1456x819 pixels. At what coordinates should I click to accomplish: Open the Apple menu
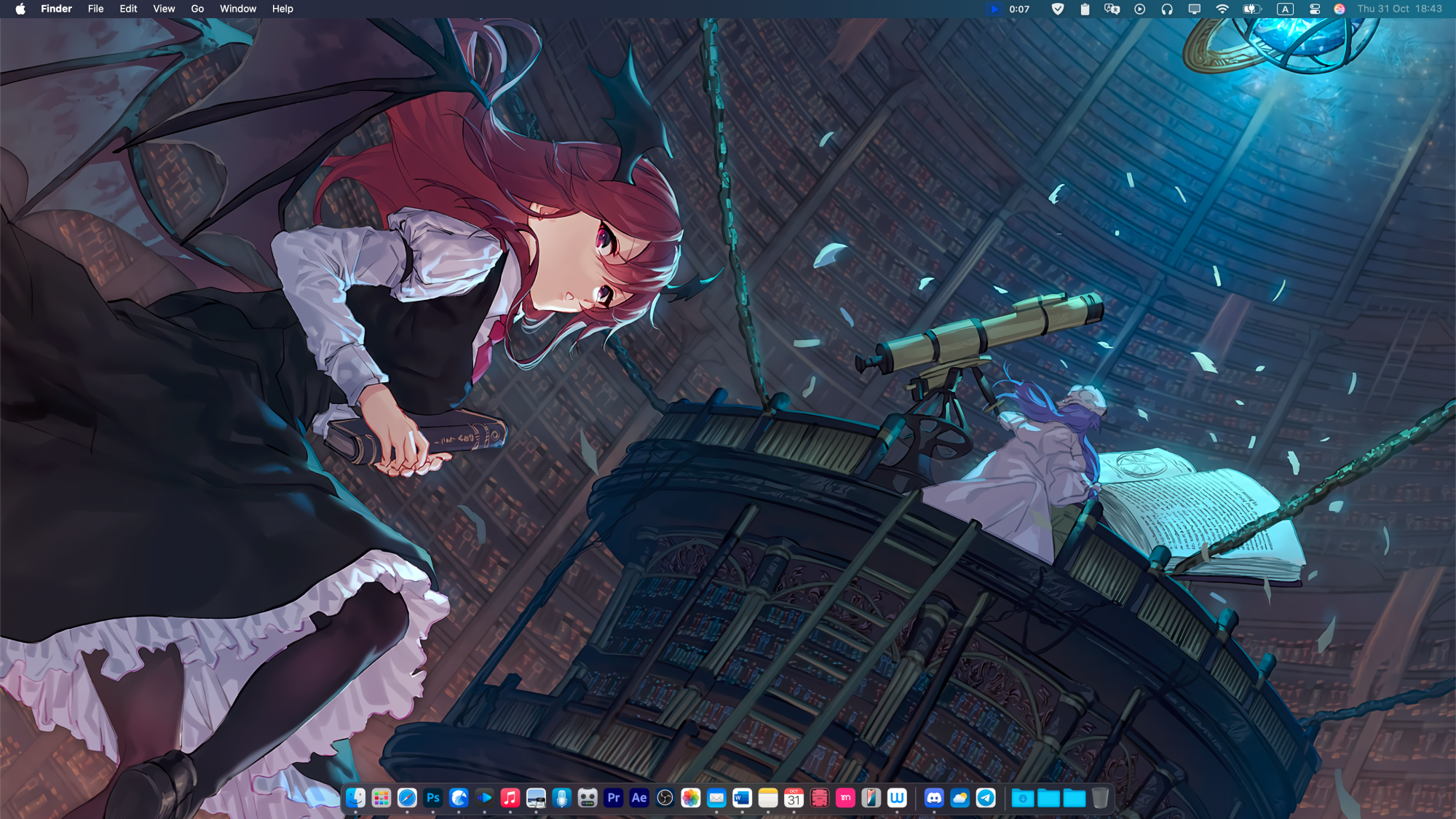point(20,9)
